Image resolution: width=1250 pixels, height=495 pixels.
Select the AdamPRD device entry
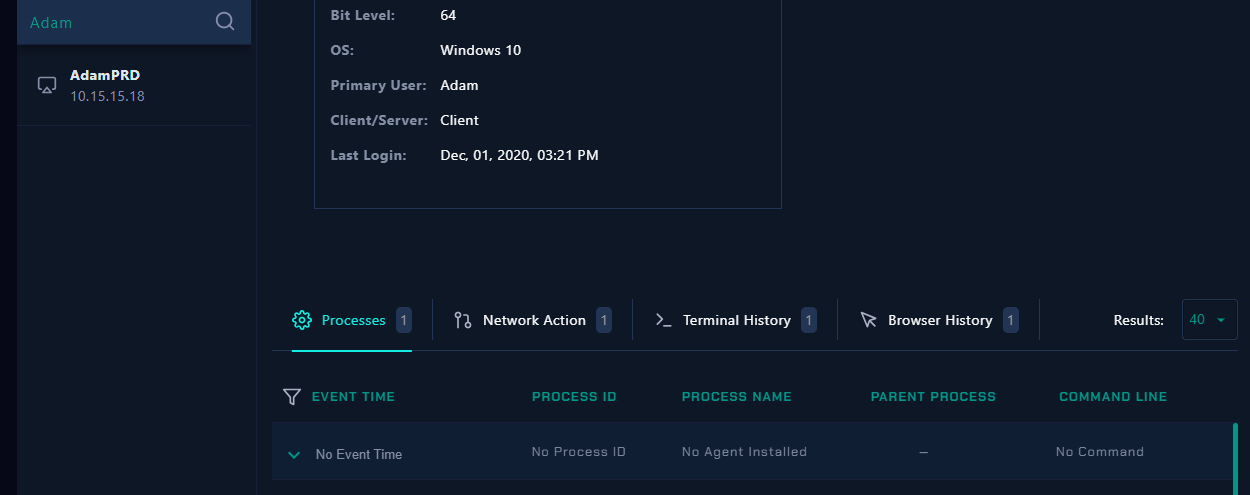click(x=134, y=86)
